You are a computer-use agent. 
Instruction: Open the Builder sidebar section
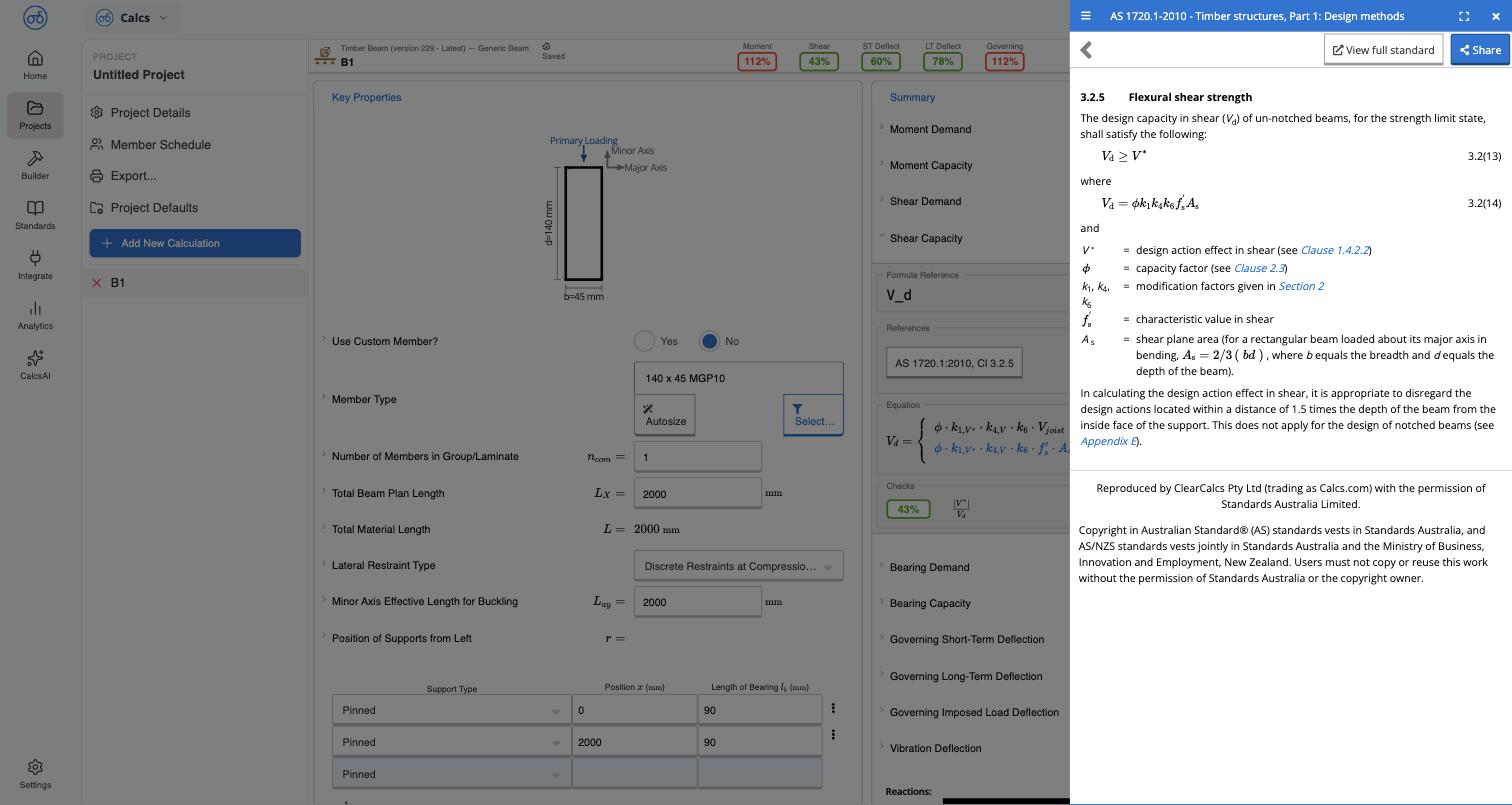coord(35,165)
